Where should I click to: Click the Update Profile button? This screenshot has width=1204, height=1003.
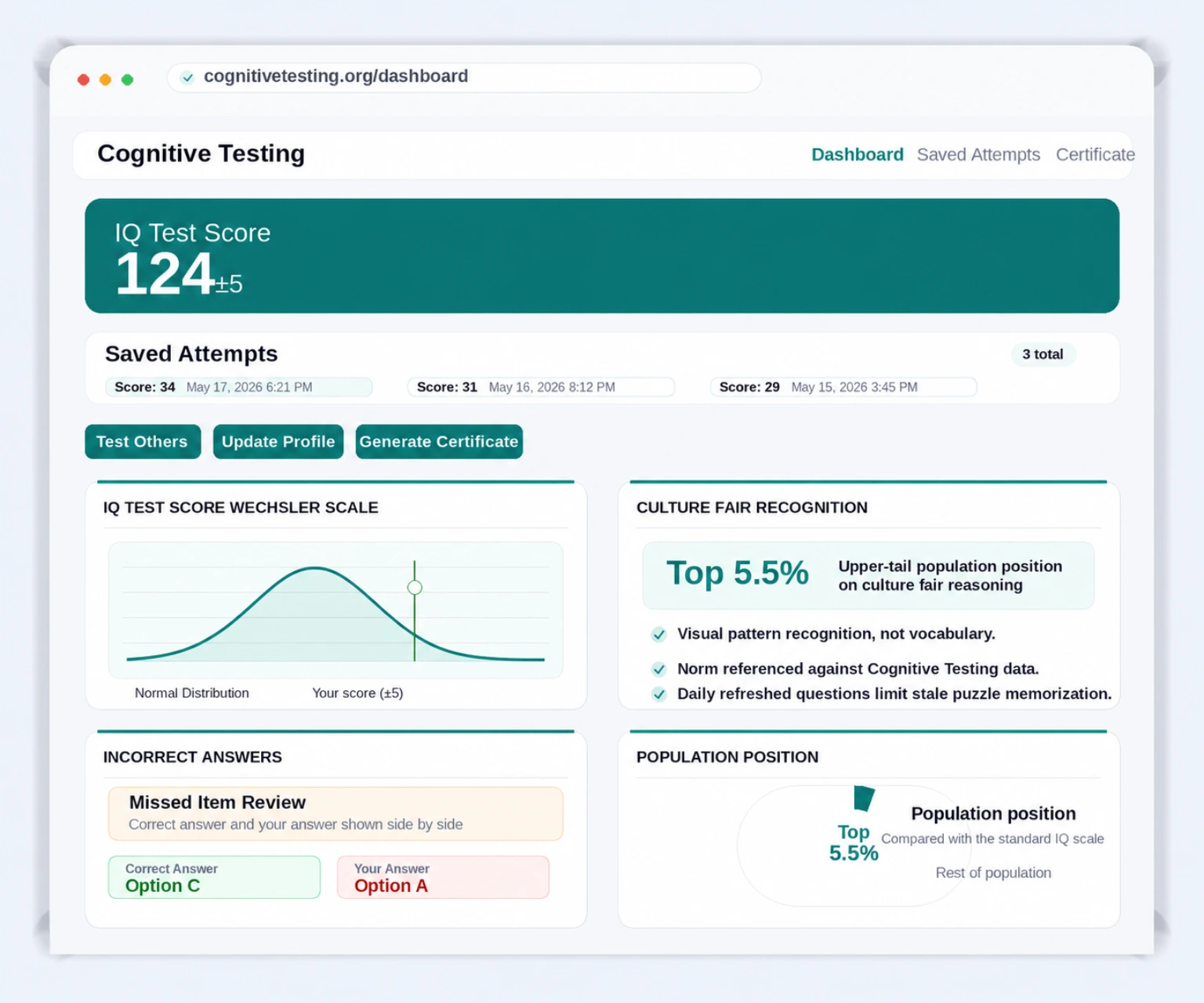pos(278,442)
